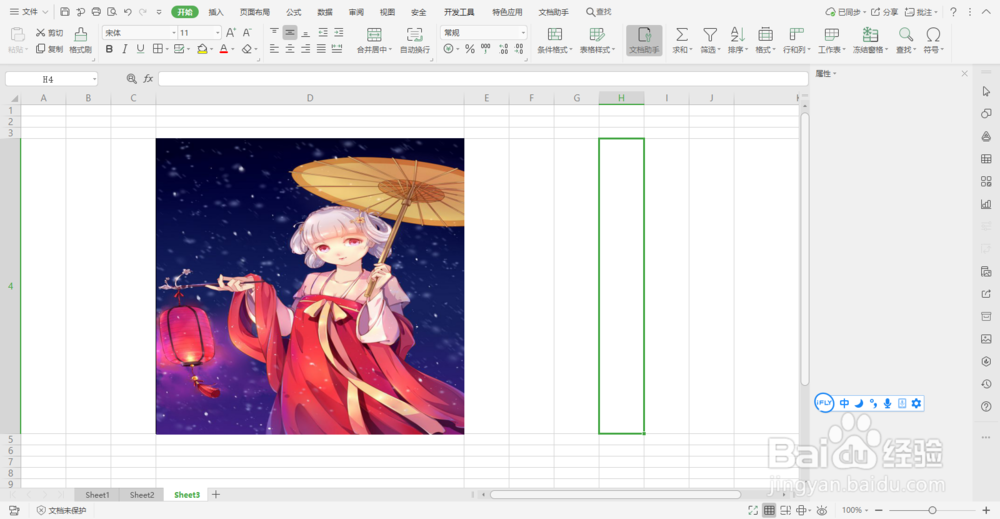1000x519 pixels.
Task: Switch to the 页面布局 tab
Action: pyautogui.click(x=254, y=12)
